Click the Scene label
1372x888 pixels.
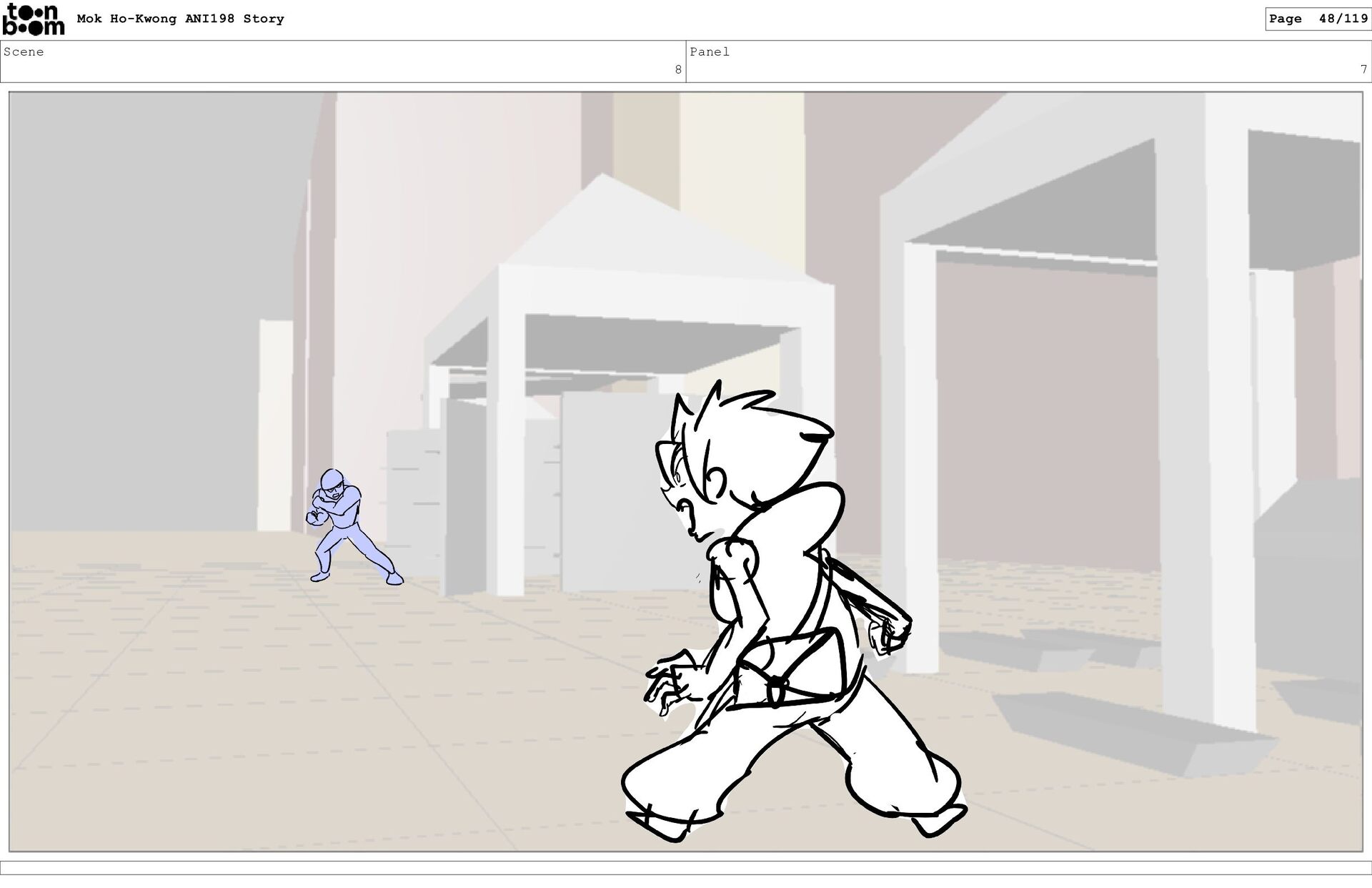tap(24, 52)
